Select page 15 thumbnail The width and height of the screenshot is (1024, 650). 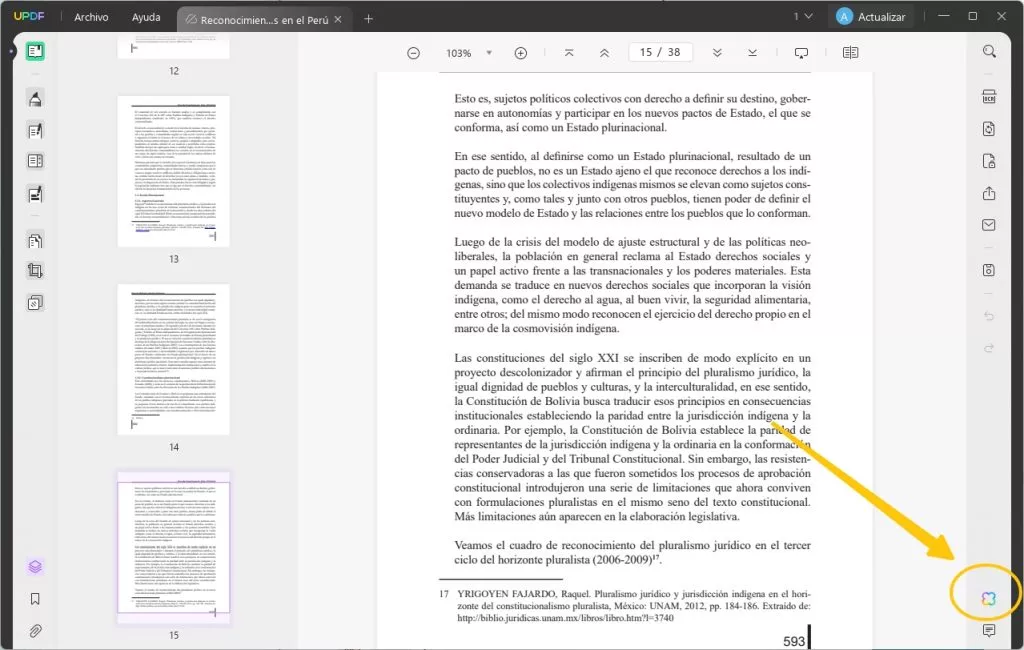tap(174, 547)
